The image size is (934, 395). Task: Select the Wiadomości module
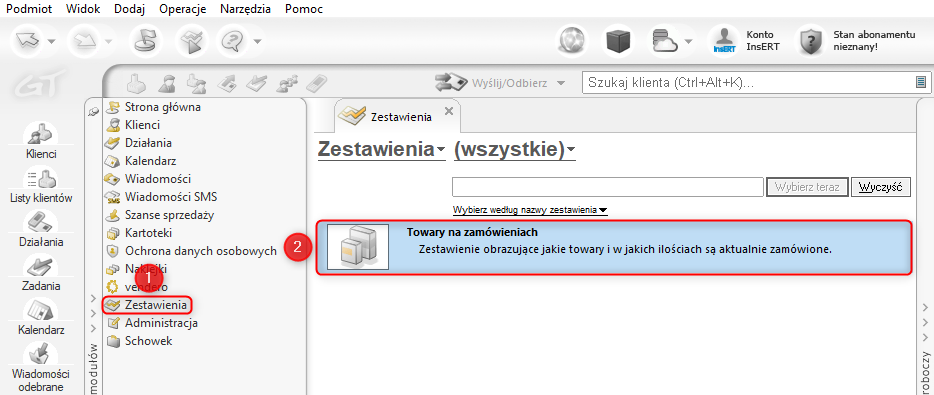tap(148, 179)
